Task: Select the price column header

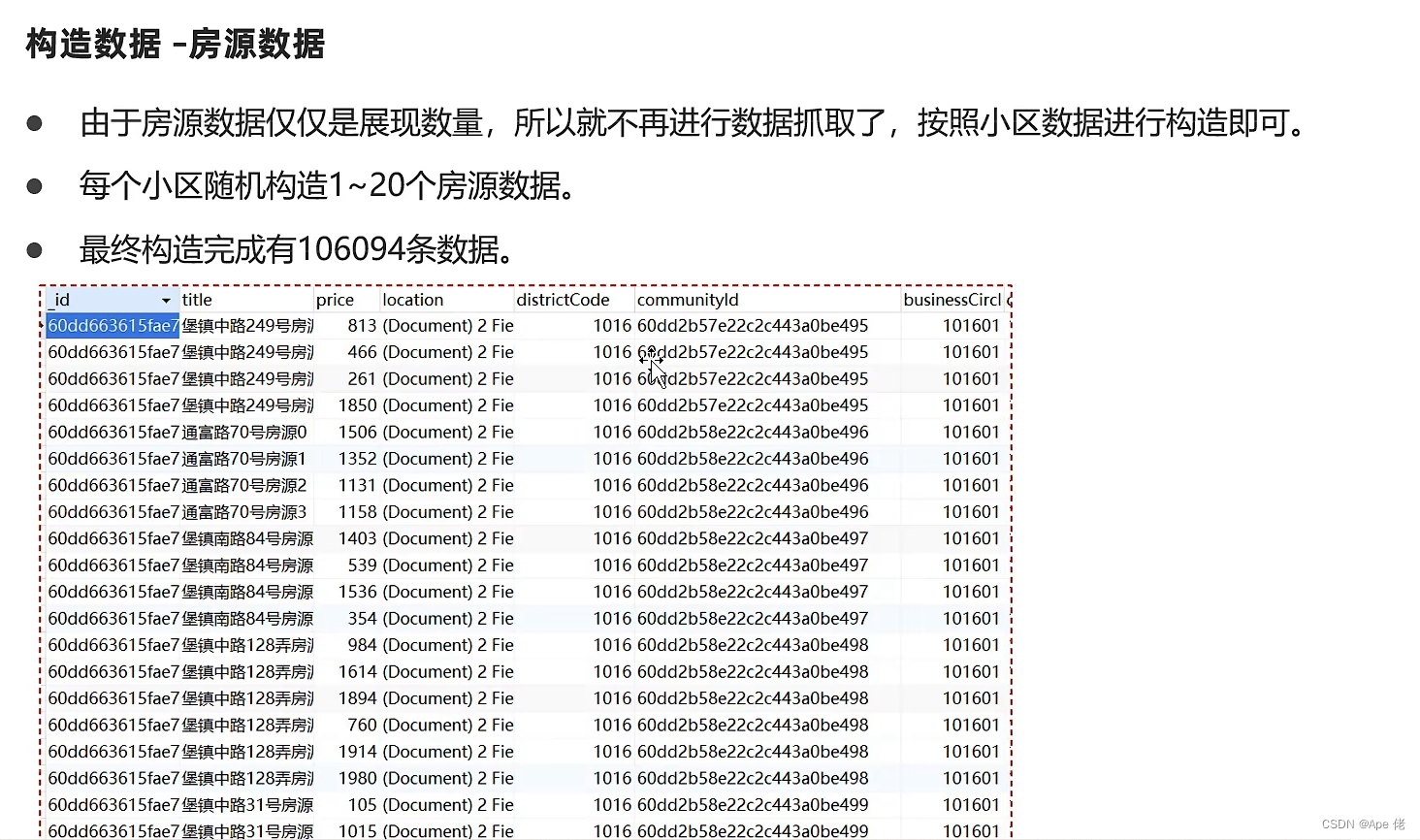Action: [x=346, y=300]
